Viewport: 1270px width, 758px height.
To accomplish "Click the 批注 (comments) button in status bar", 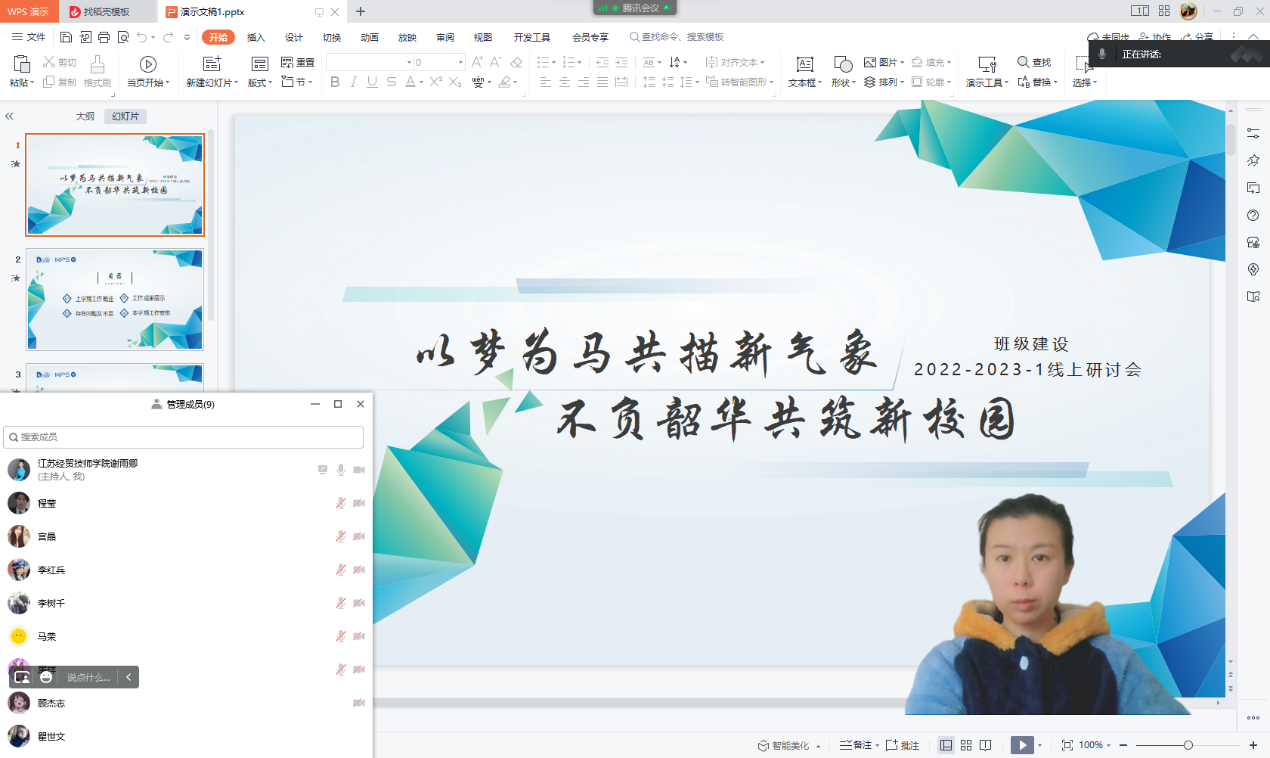I will pos(903,746).
